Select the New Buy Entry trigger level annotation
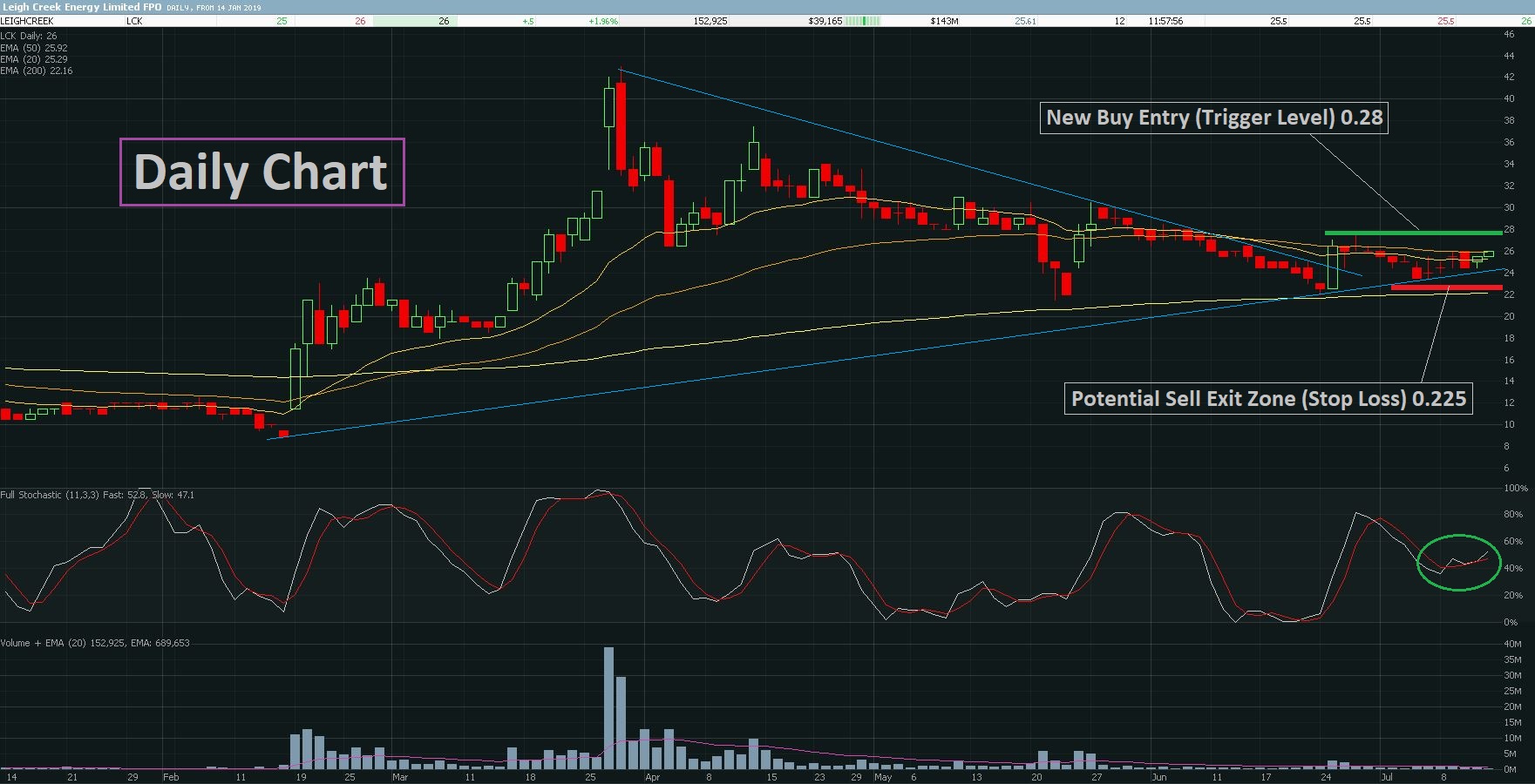Image resolution: width=1535 pixels, height=784 pixels. tap(1214, 118)
